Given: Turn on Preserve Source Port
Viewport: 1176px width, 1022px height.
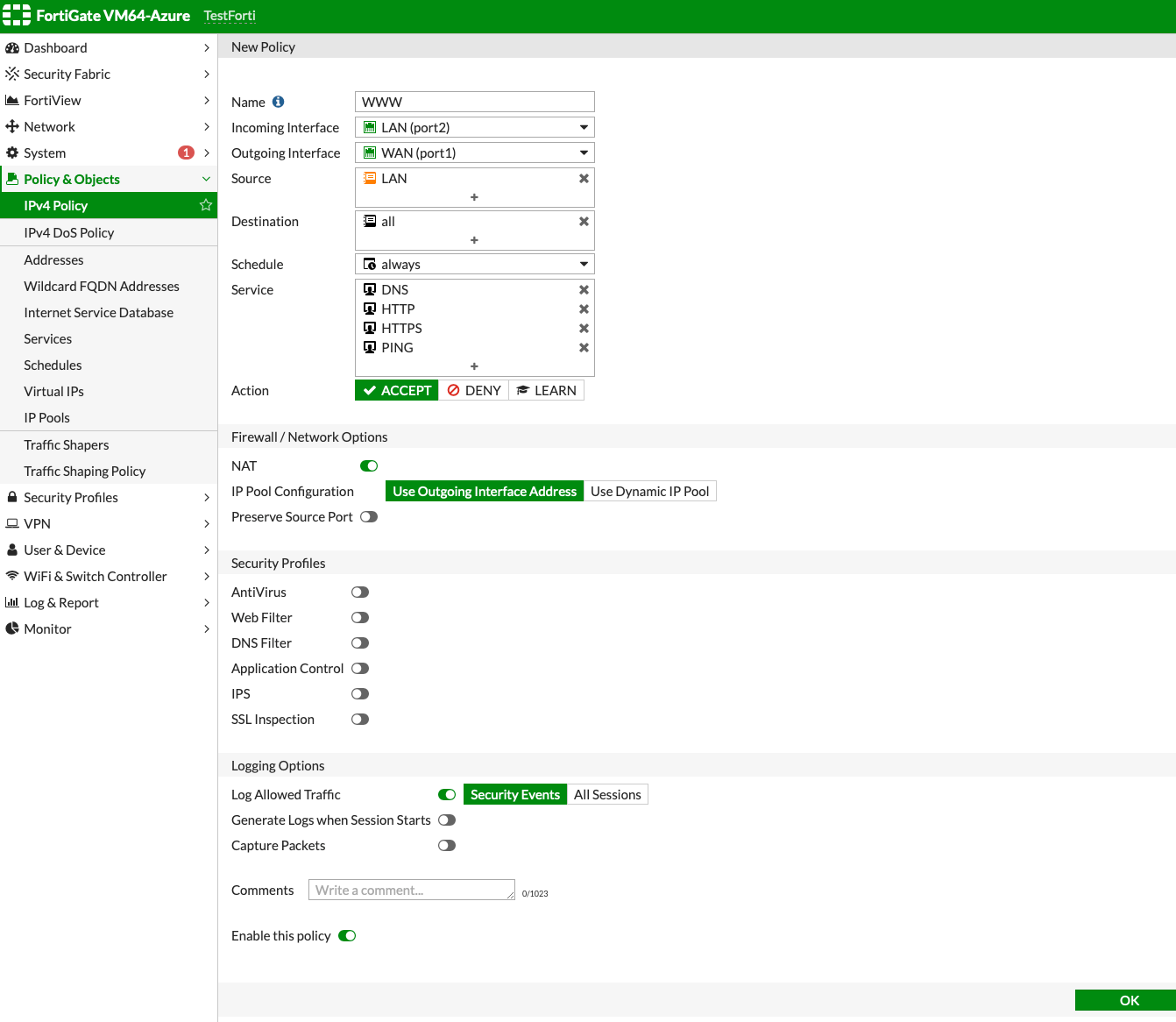Looking at the screenshot, I should pos(368,516).
